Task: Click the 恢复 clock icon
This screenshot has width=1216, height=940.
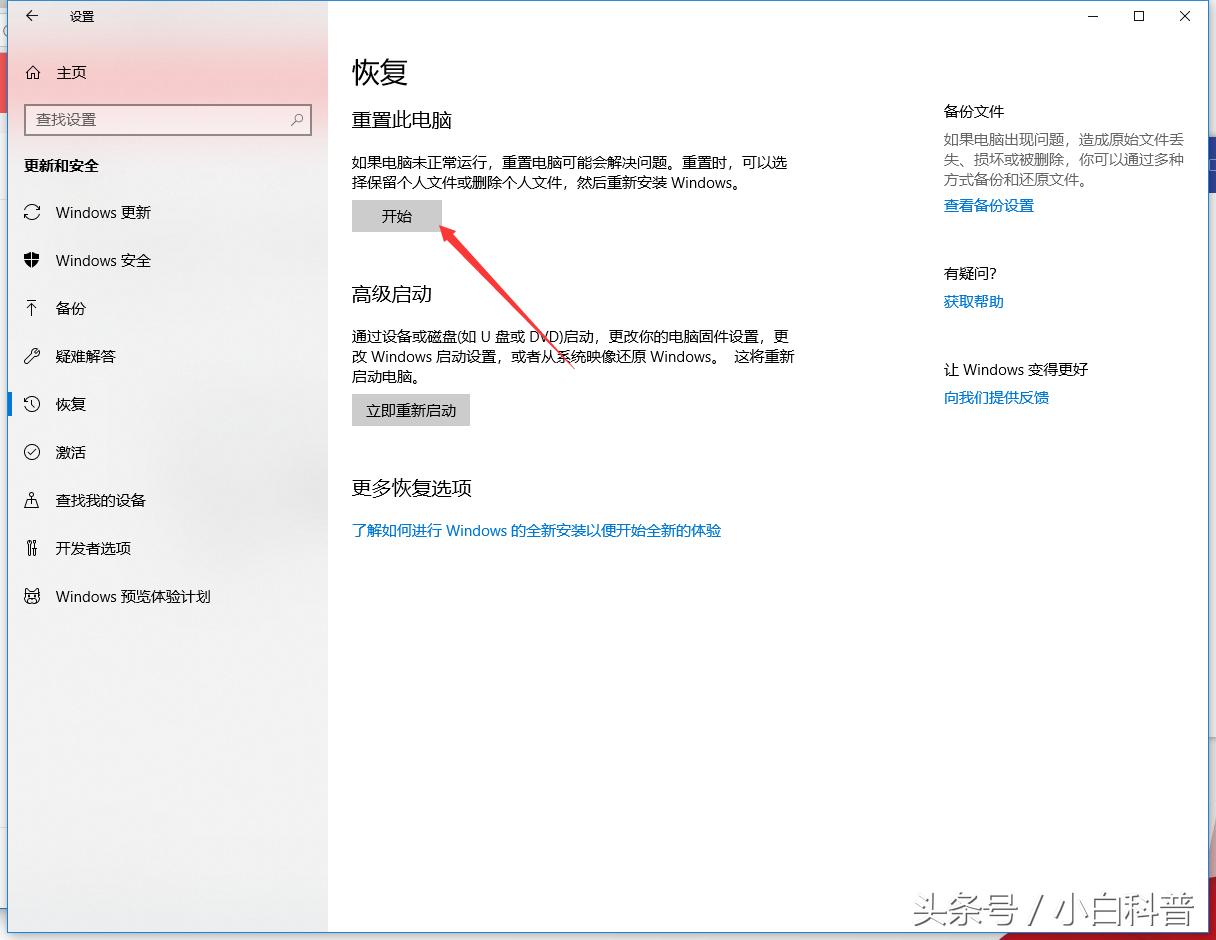Action: tap(32, 404)
